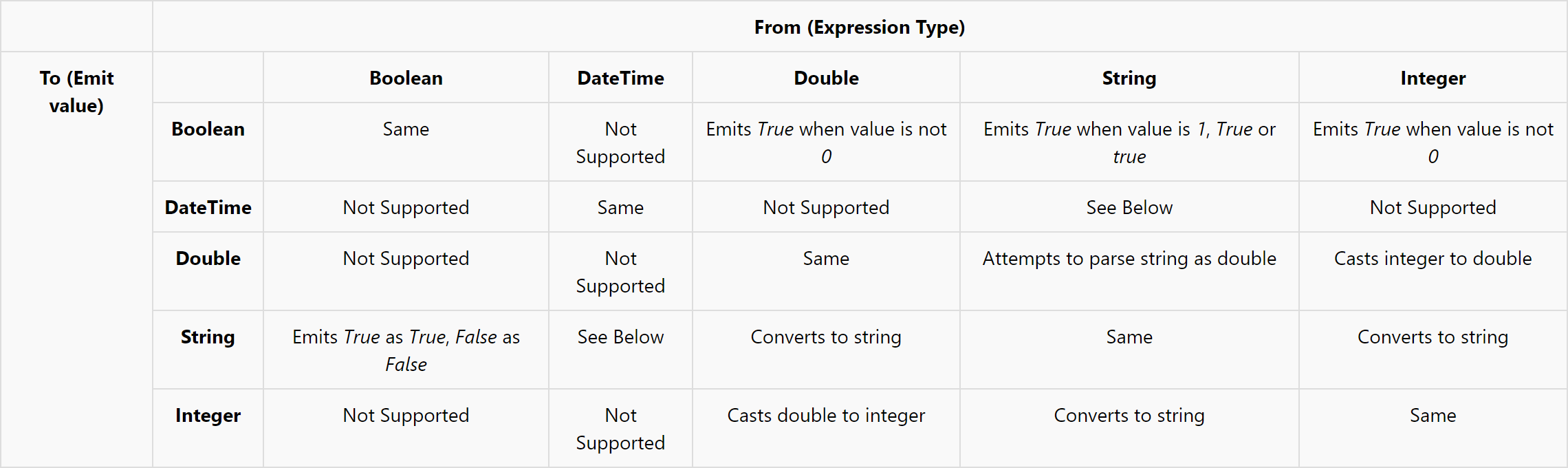Select the Boolean column header
The width and height of the screenshot is (1568, 468).
pos(406,78)
